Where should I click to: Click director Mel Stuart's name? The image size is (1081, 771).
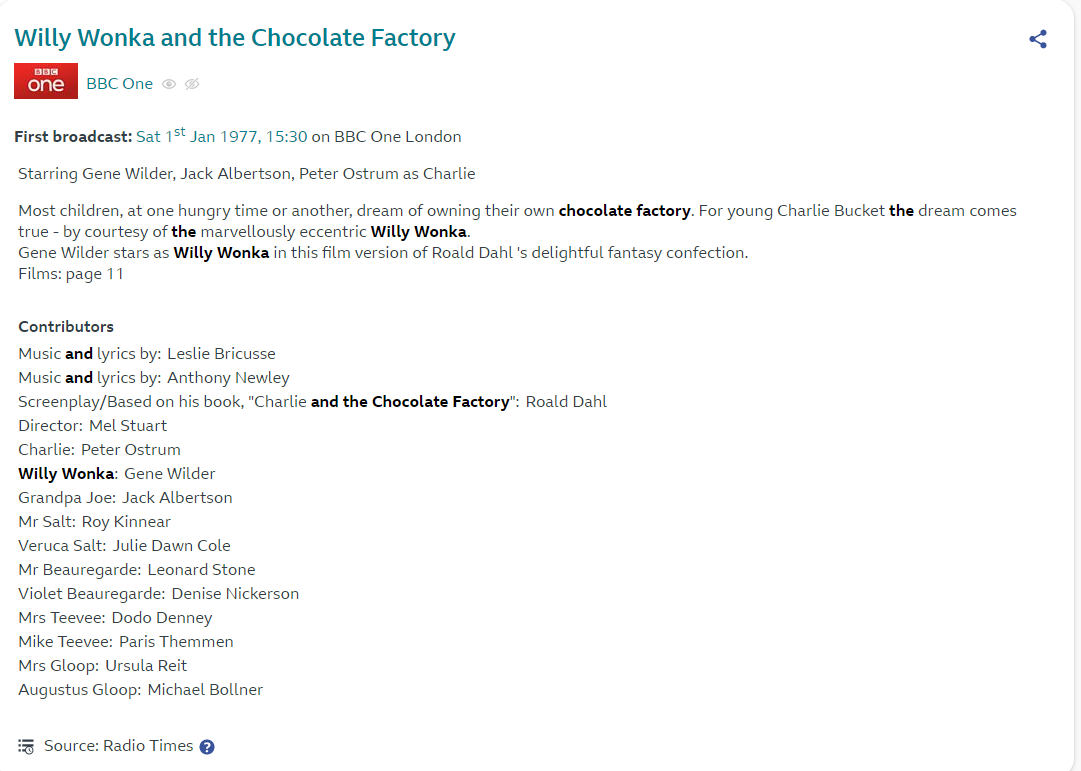tap(128, 426)
